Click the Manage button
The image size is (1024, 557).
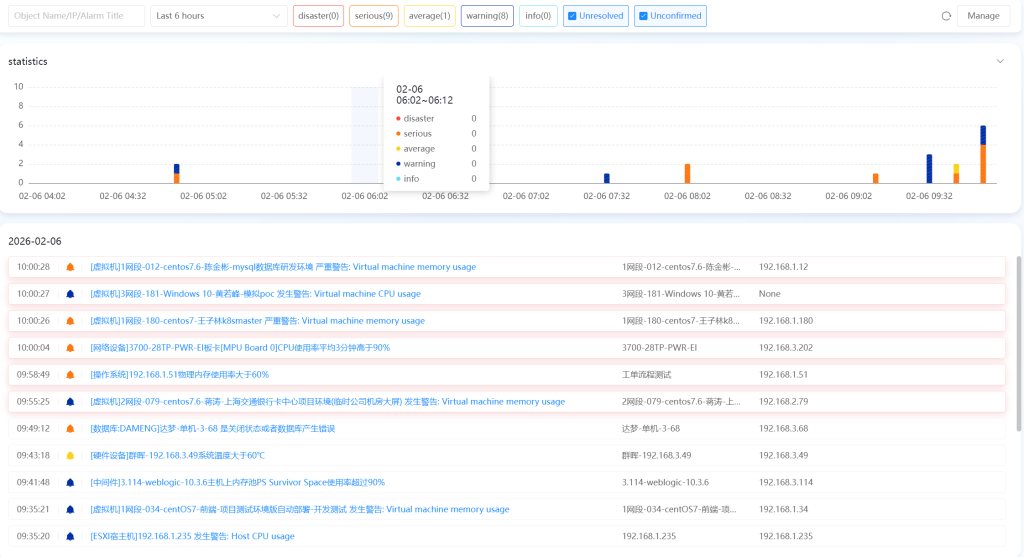pos(983,16)
